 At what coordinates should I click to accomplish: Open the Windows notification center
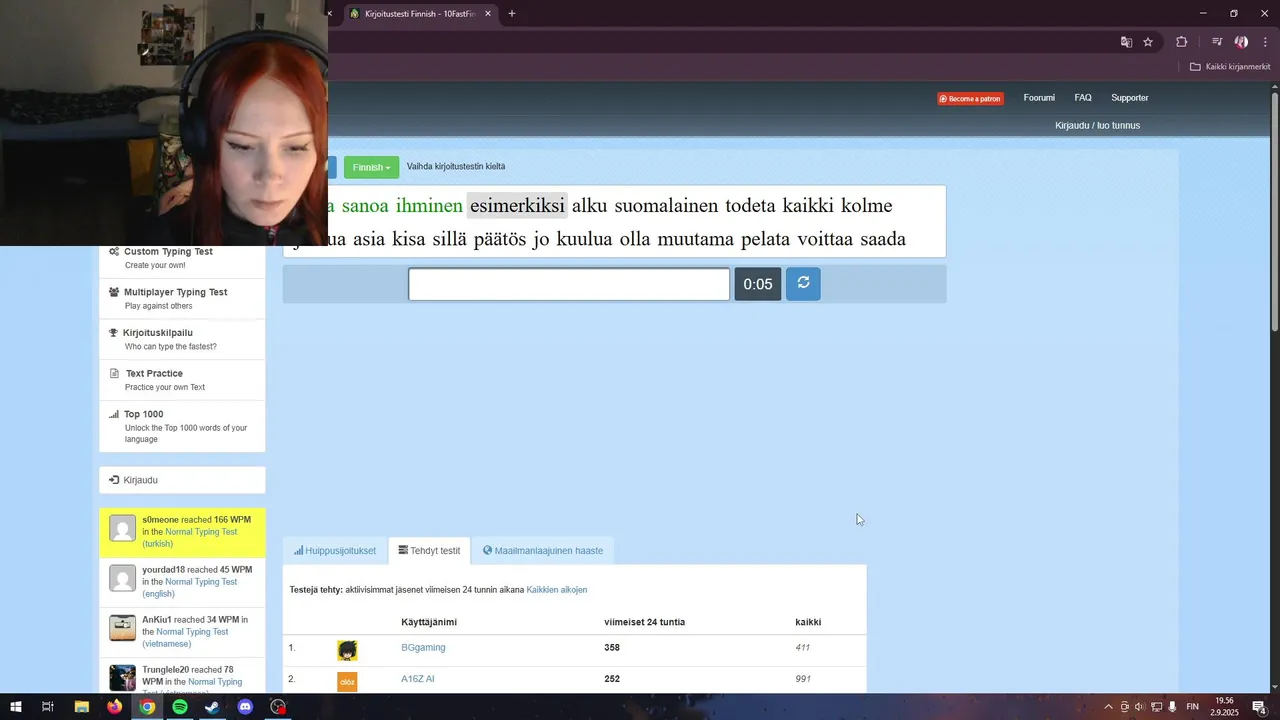1259,707
